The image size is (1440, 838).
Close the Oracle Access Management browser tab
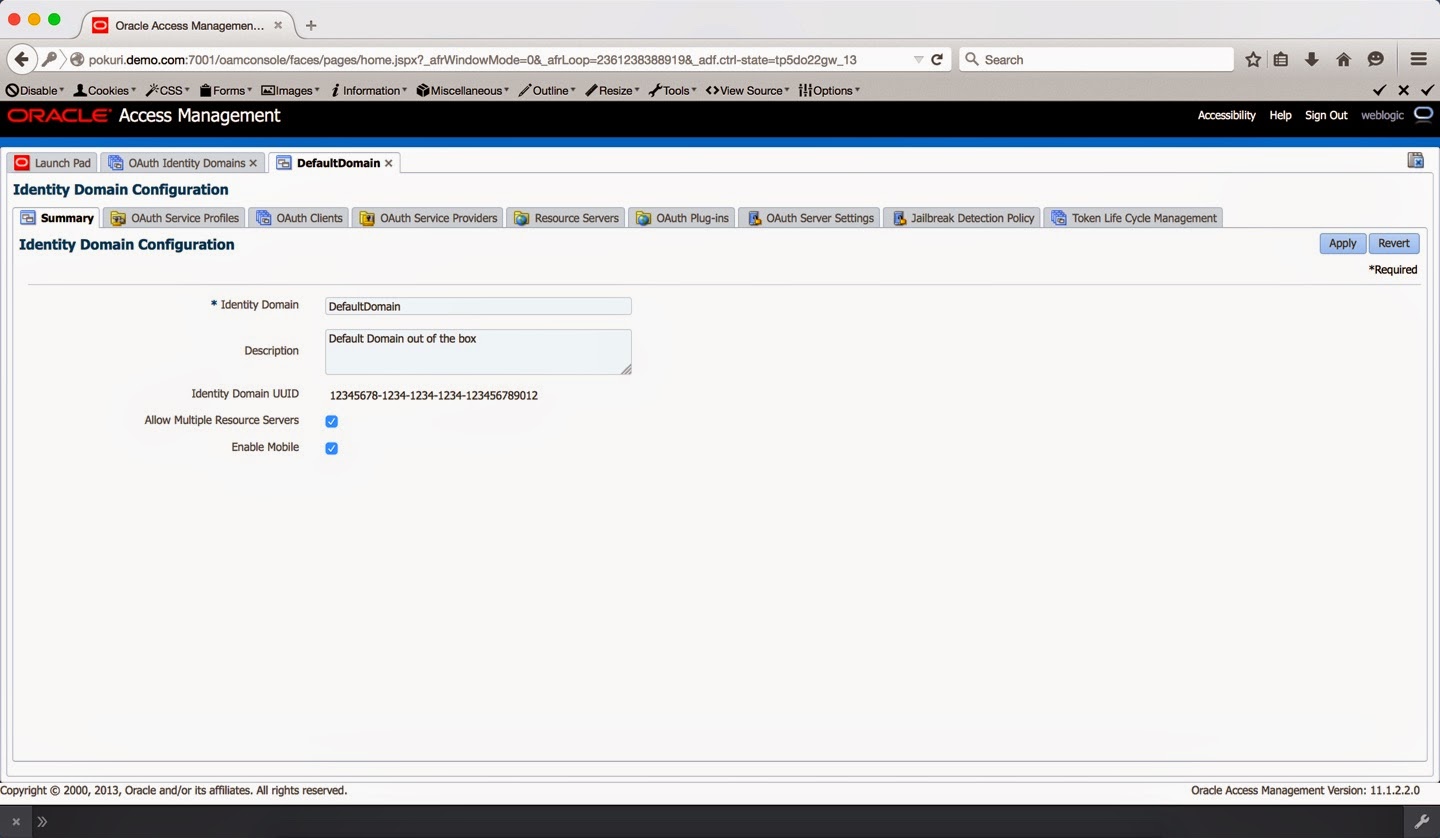coord(278,25)
